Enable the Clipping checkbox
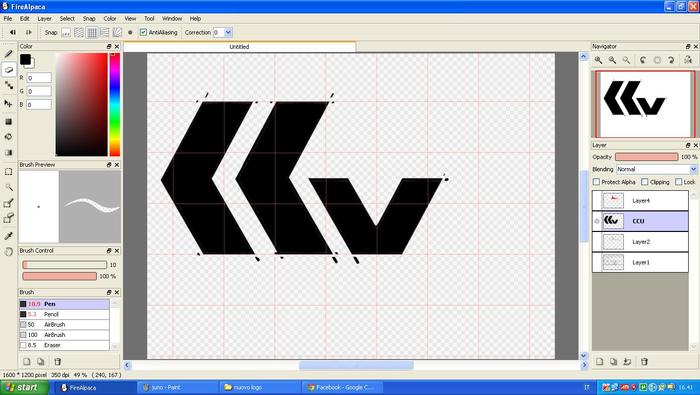The image size is (700, 395). click(644, 182)
